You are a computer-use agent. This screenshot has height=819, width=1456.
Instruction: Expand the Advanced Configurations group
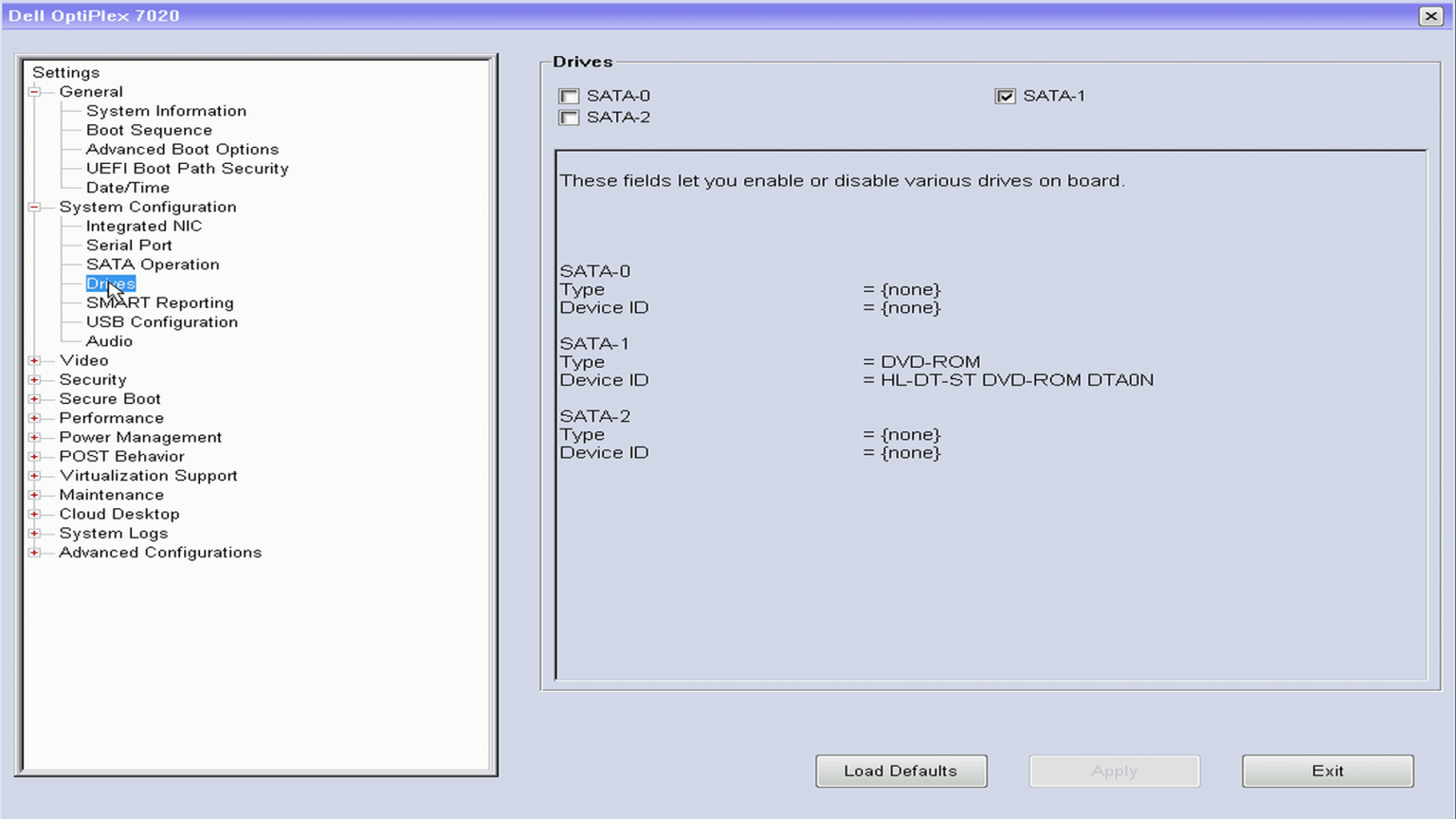[x=35, y=553]
